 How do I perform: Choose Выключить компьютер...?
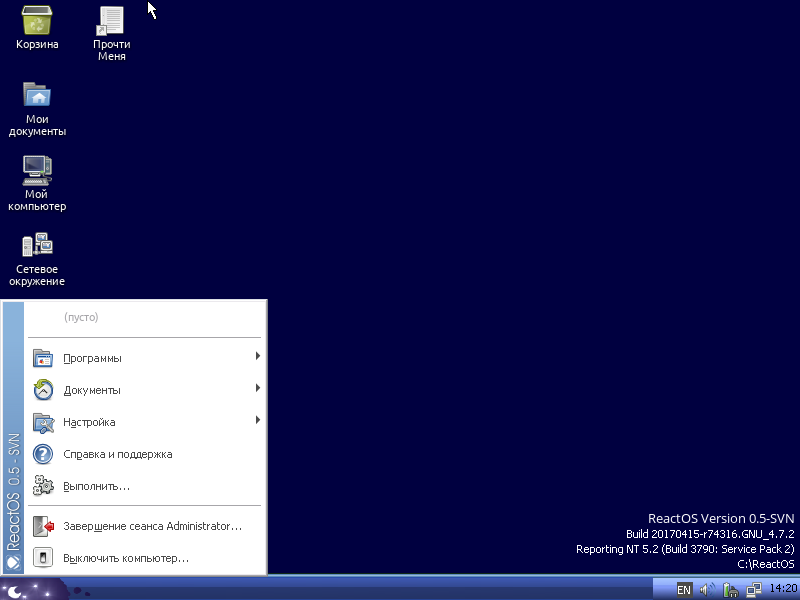tap(145, 558)
